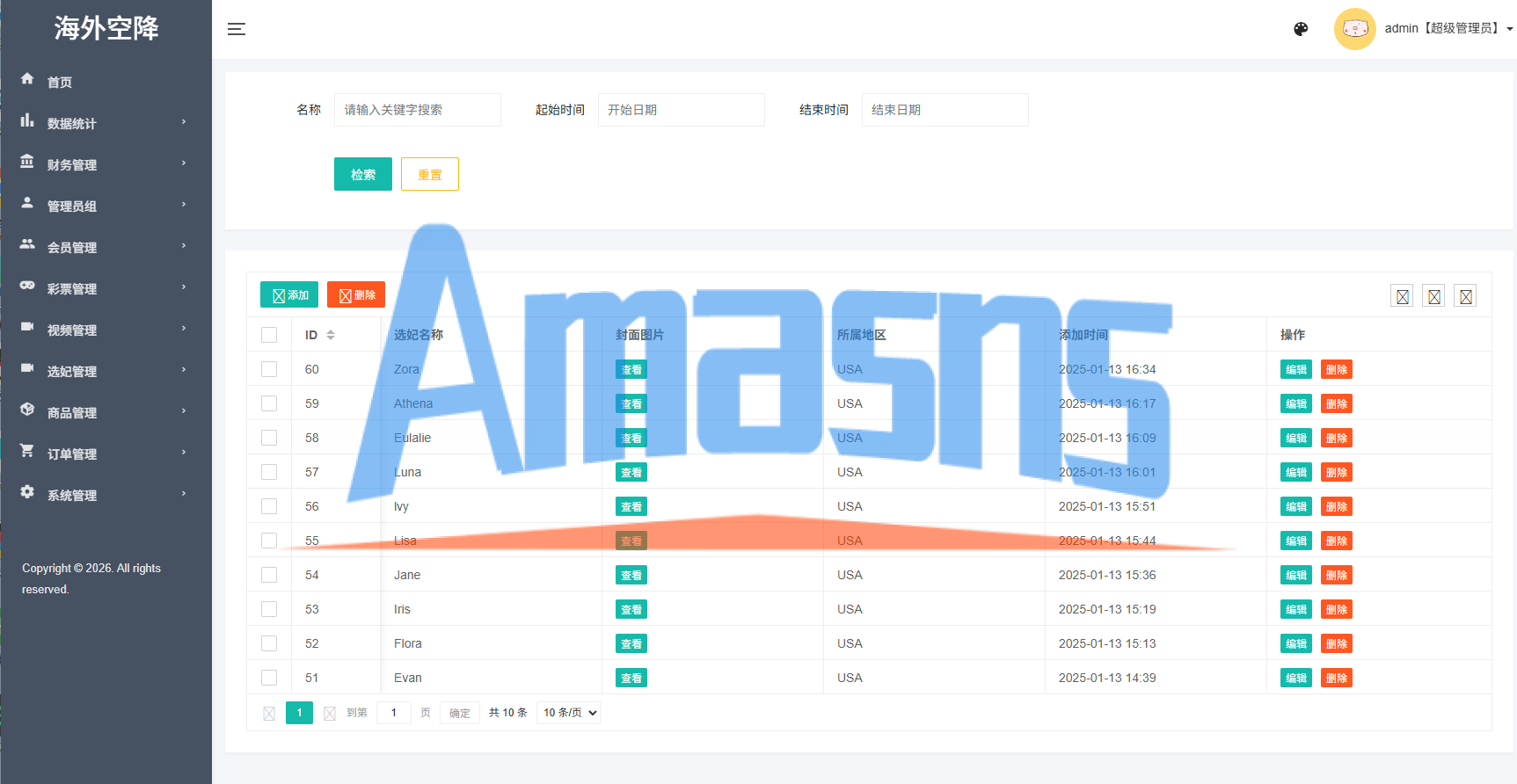Click the green 检索 search button
This screenshot has height=784, width=1517.
(363, 174)
